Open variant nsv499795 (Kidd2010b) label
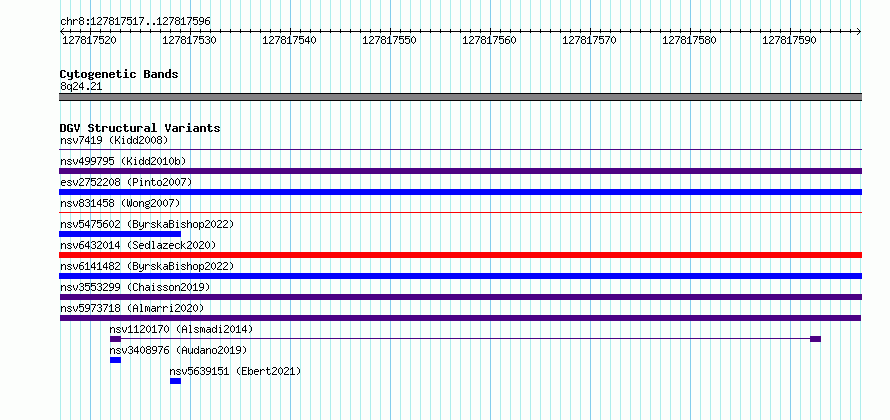The image size is (890, 420). (123, 161)
